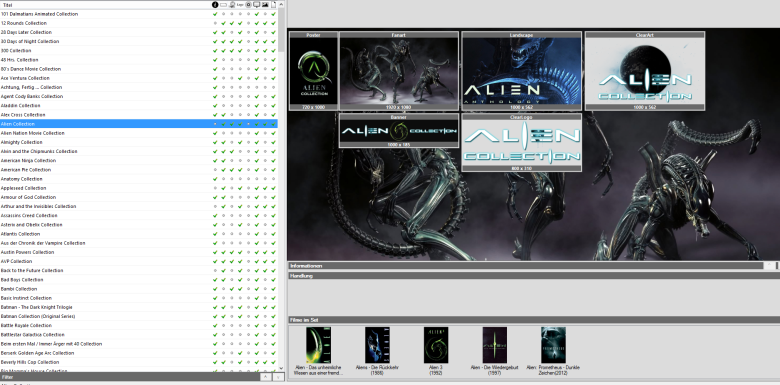Click the Filme im Set header
This screenshot has height=385, width=780.
[534, 319]
